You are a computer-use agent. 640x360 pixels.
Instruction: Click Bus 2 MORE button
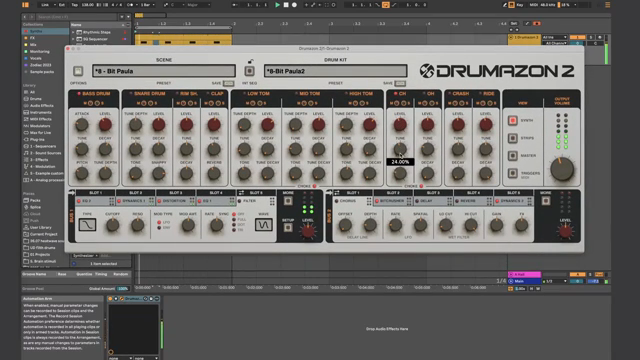(546, 201)
